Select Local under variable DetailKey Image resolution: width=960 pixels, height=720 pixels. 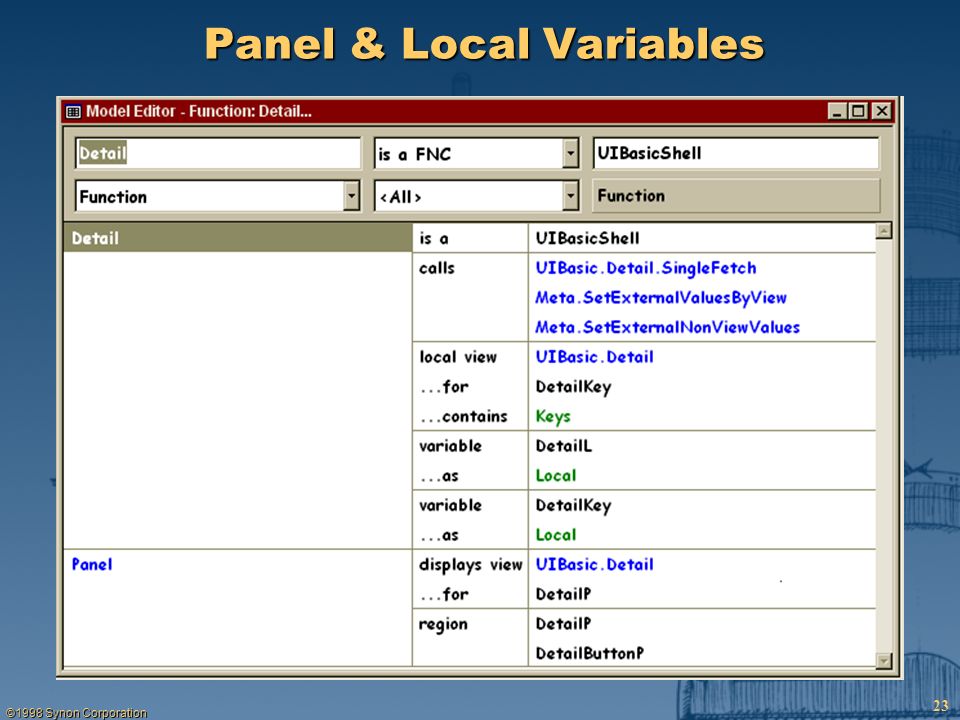(x=556, y=534)
